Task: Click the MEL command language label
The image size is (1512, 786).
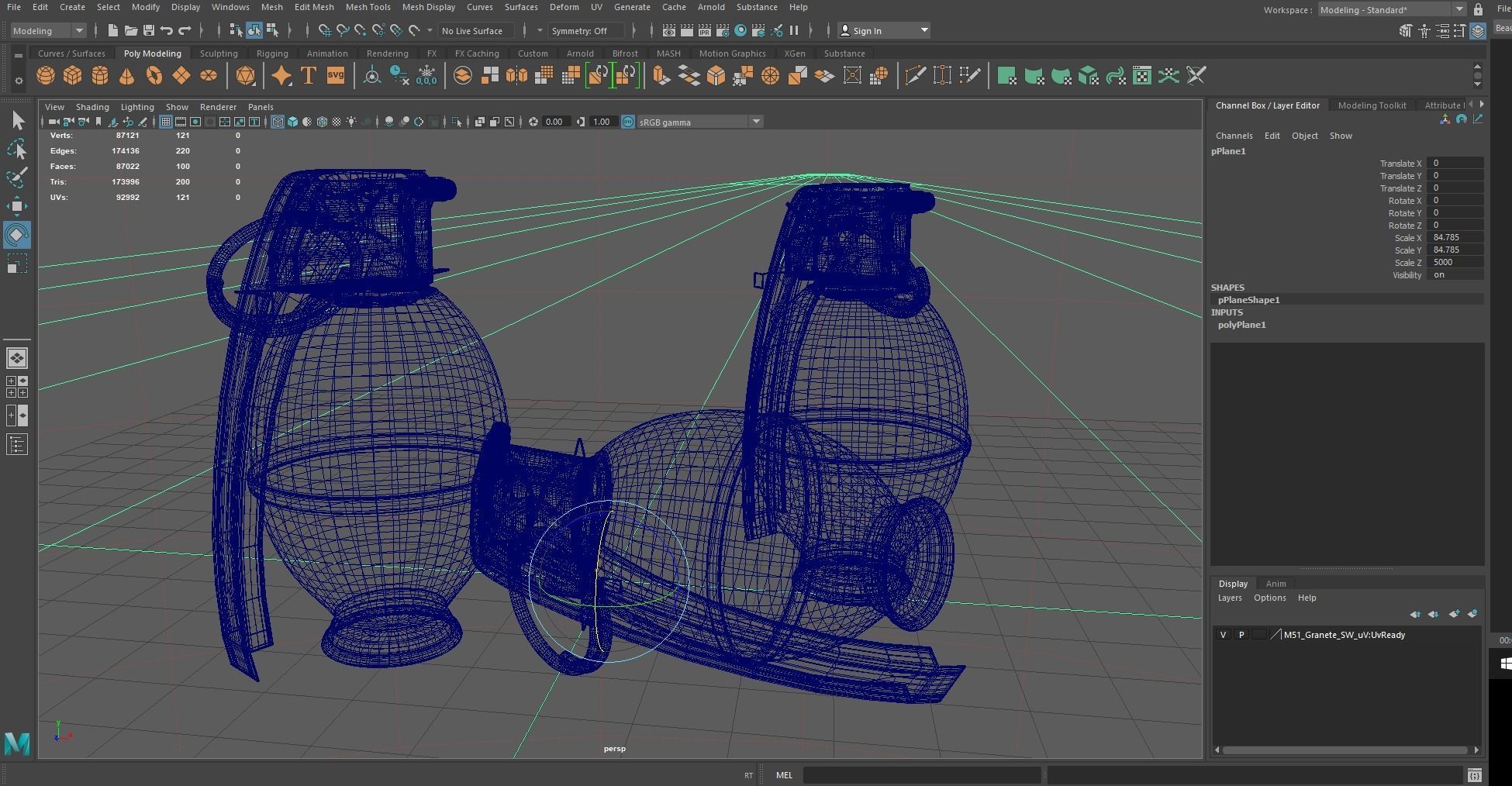Action: pyautogui.click(x=784, y=775)
